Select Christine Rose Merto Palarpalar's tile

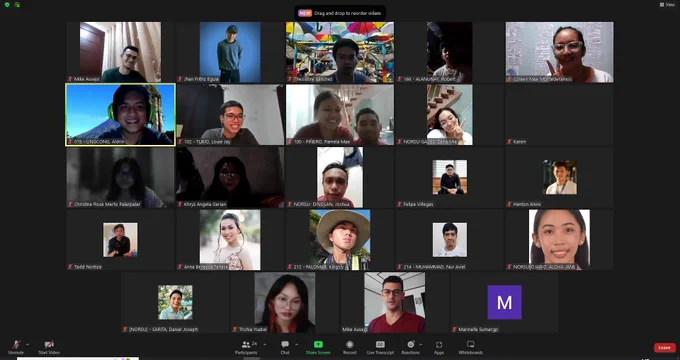click(x=120, y=177)
